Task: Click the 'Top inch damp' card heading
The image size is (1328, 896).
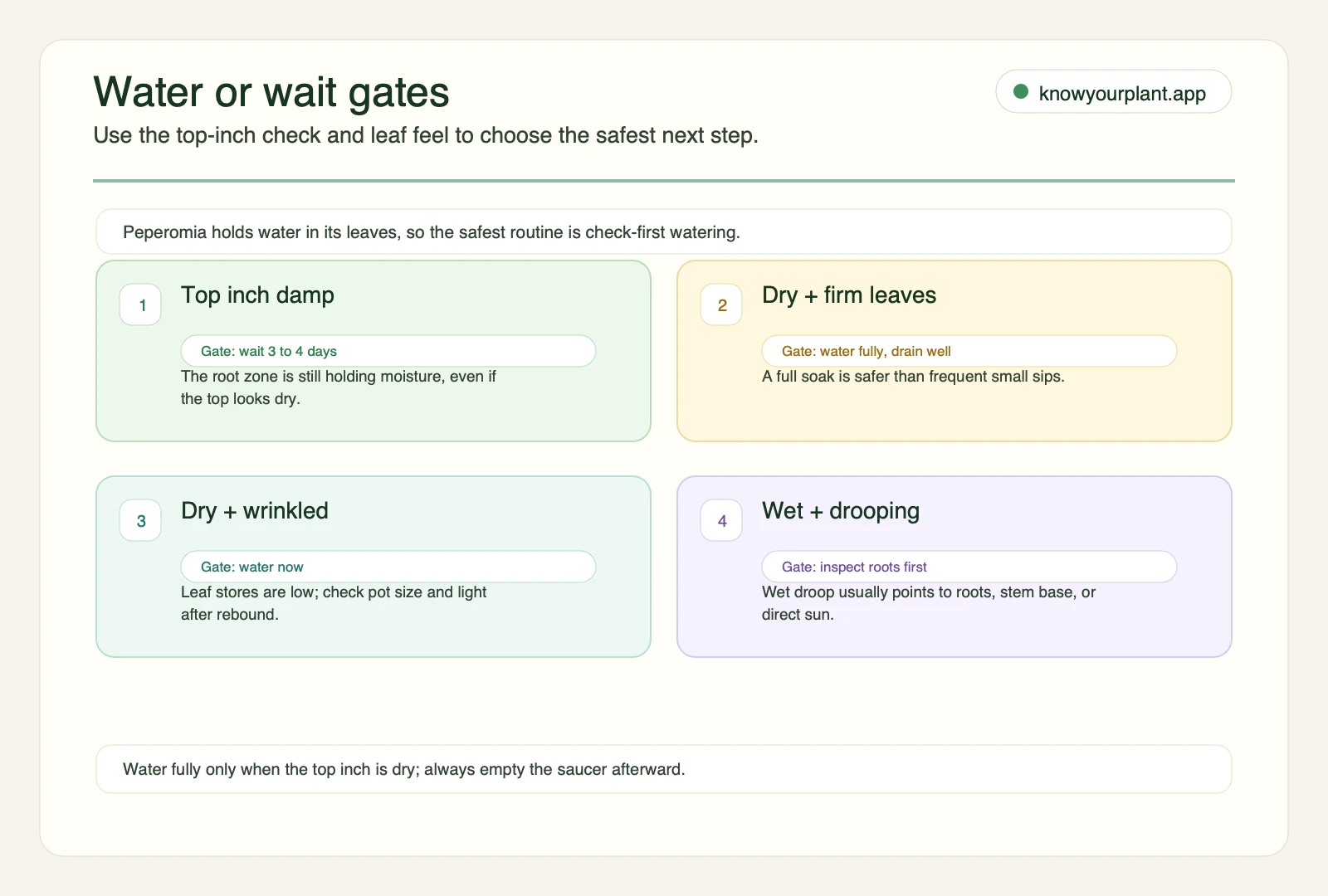Action: click(257, 295)
